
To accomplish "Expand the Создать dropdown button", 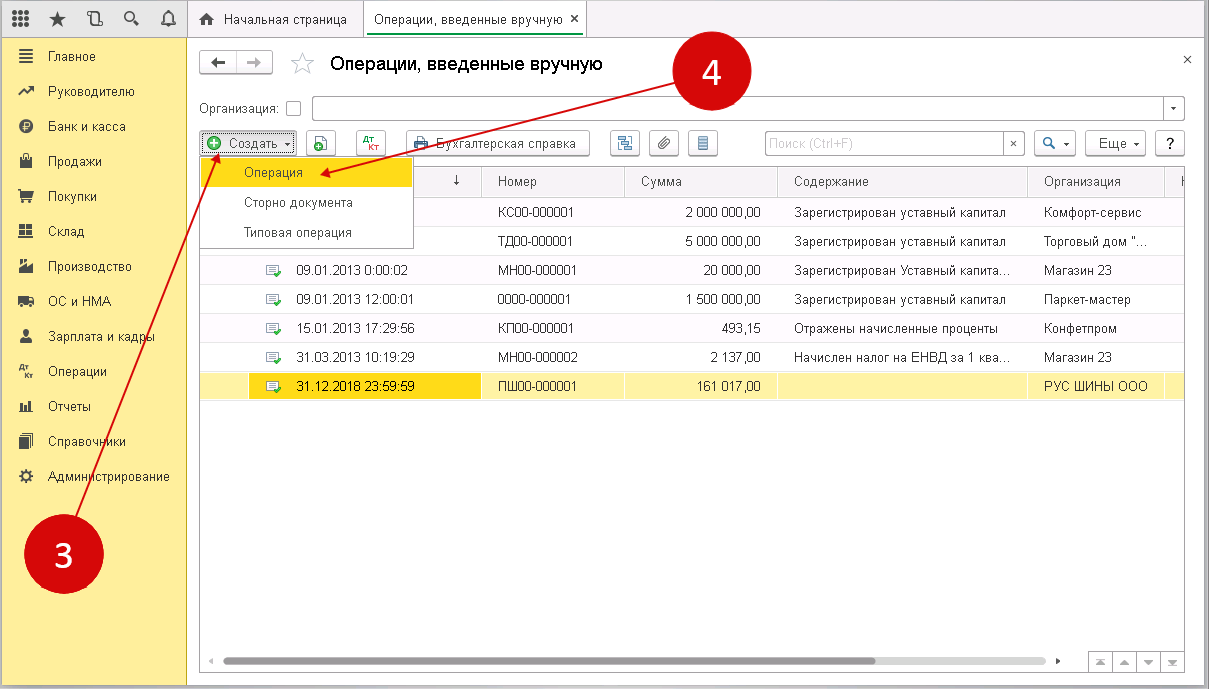I will (248, 143).
